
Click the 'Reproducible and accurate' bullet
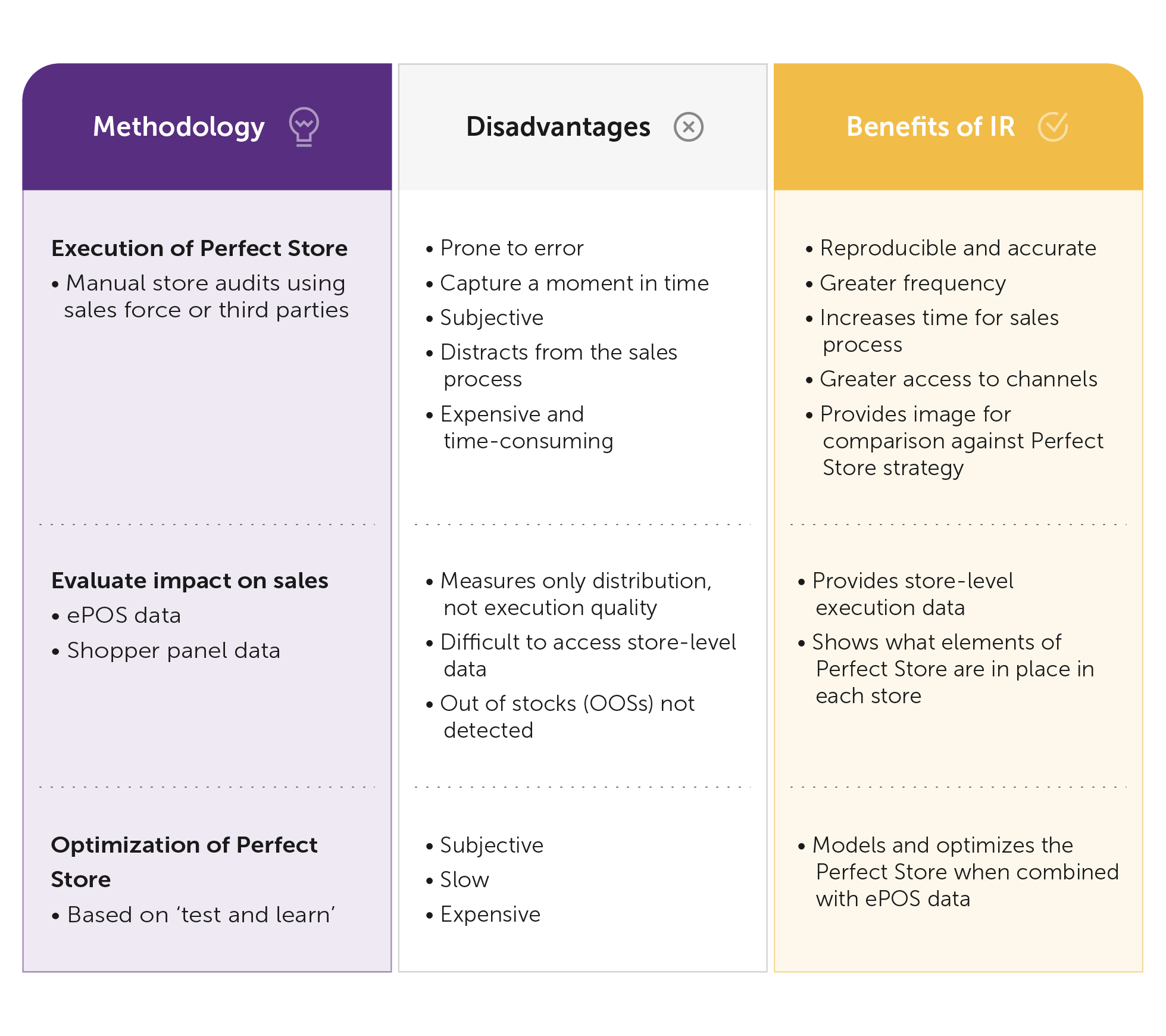[957, 248]
